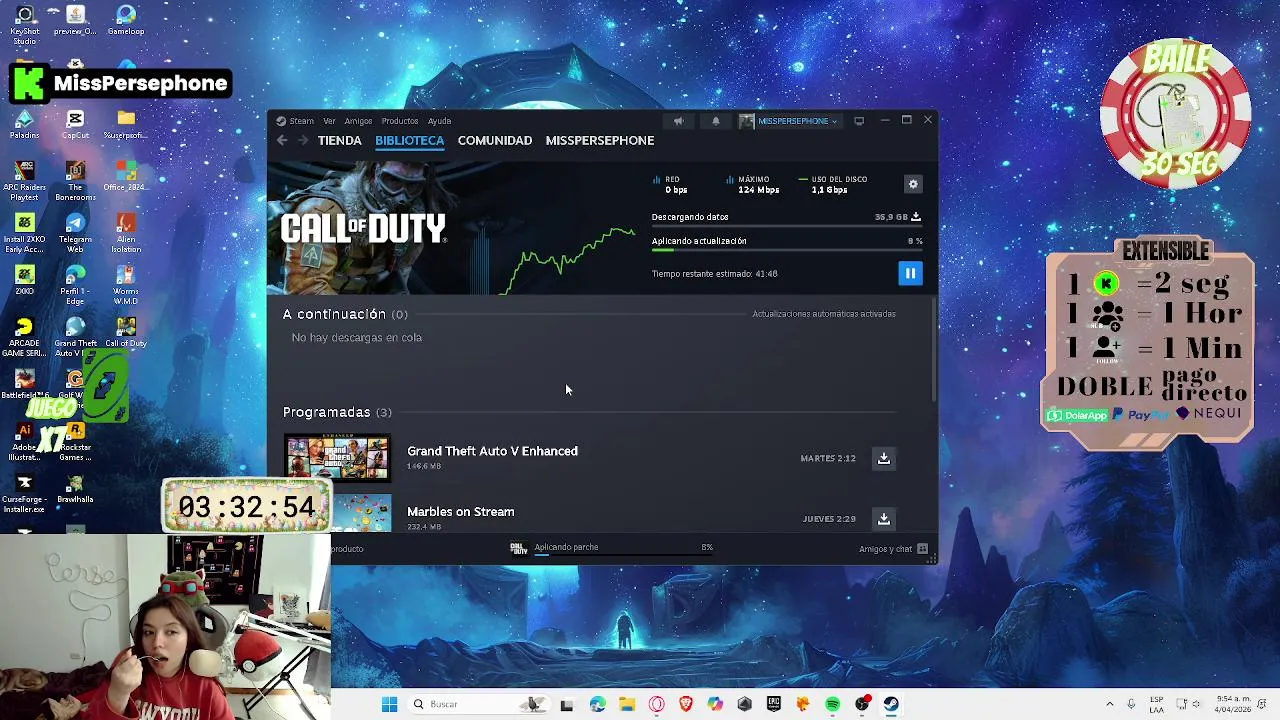Click the Descargando datos progress bar
The height and width of the screenshot is (720, 1280).
click(787, 226)
